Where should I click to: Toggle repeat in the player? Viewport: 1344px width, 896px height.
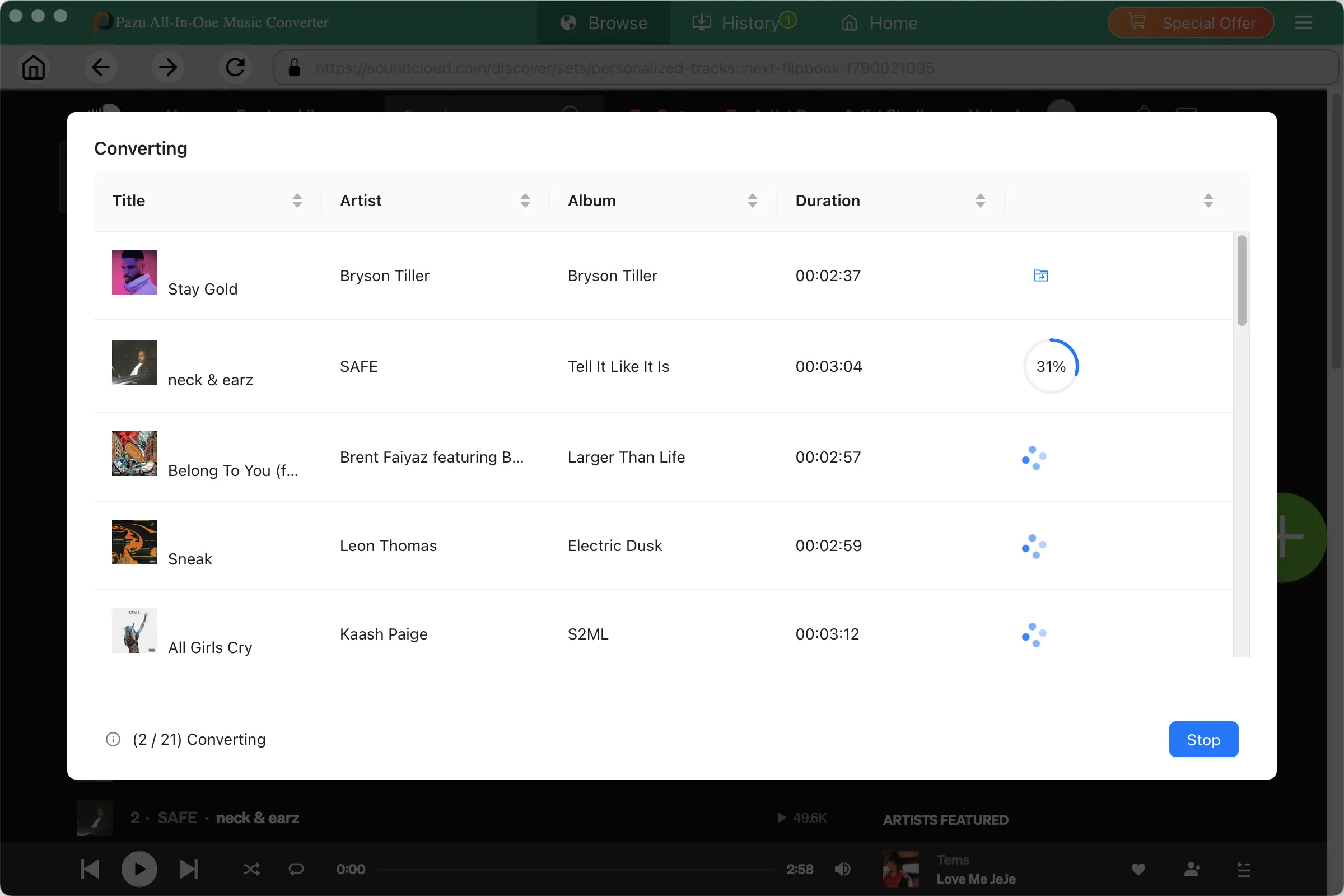(296, 869)
